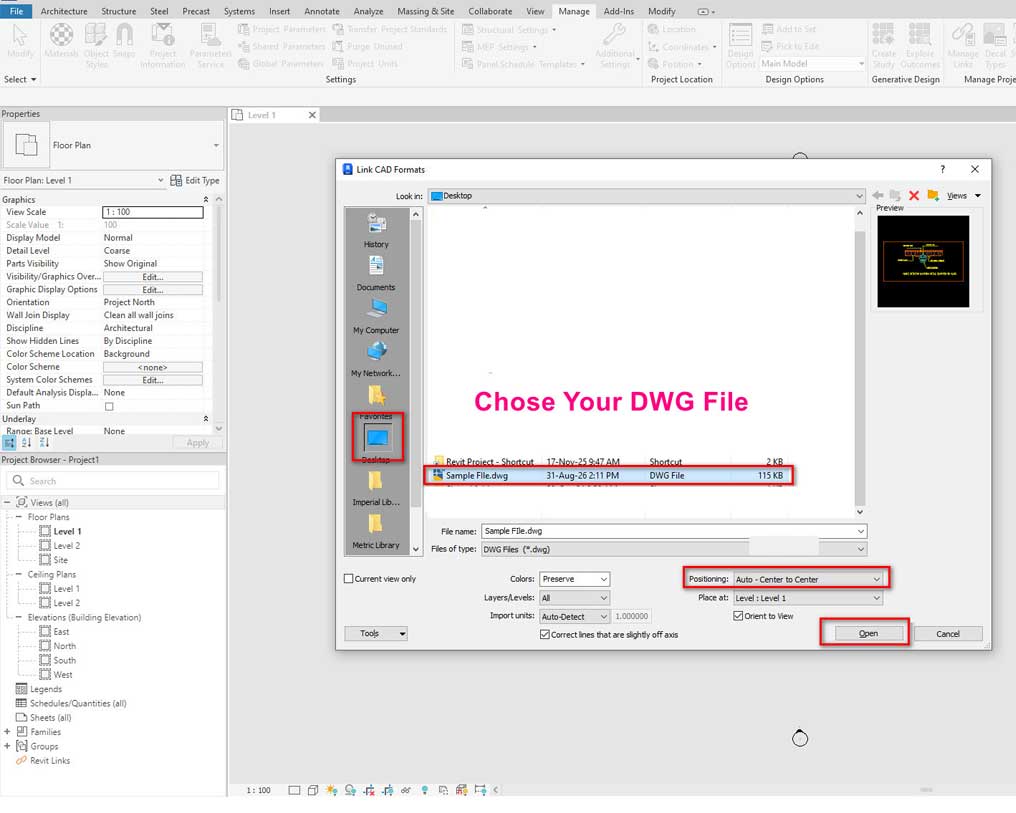1016x813 pixels.
Task: Create new folder icon in dialog toolbar
Action: (x=933, y=195)
